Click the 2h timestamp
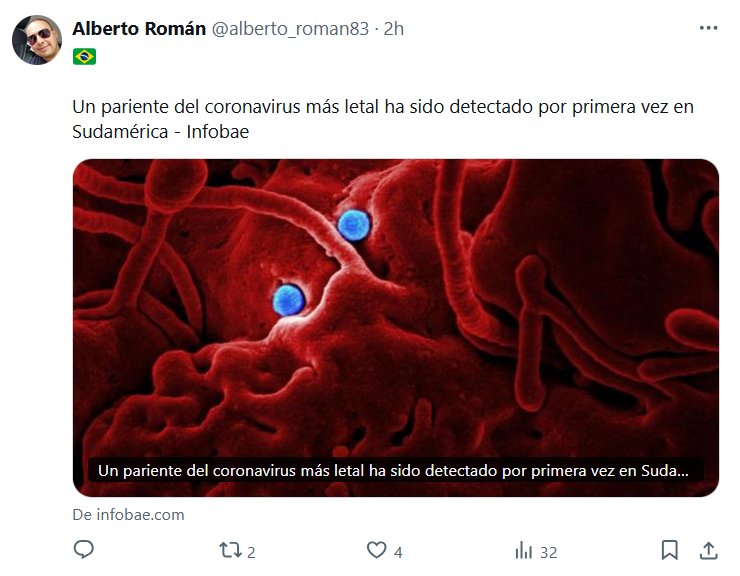 tap(394, 29)
